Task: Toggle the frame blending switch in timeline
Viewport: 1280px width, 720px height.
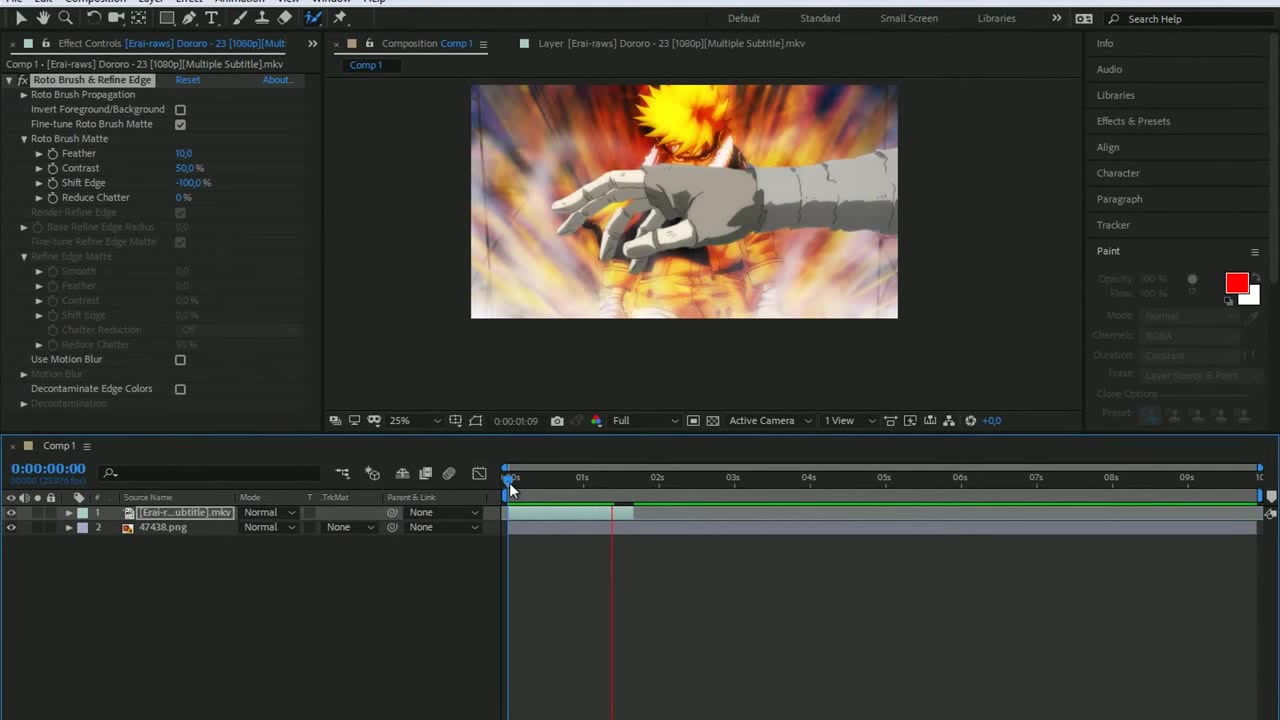Action: (425, 473)
